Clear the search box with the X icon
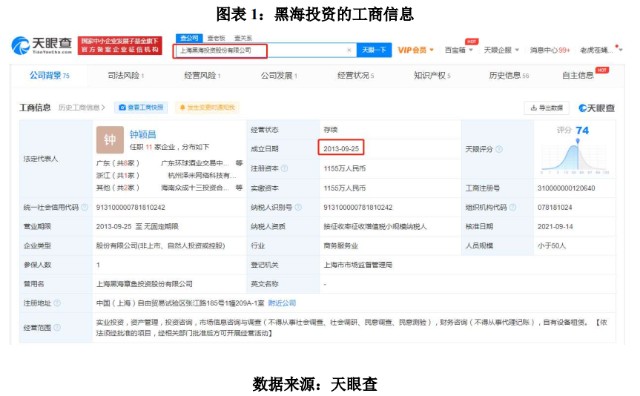Image resolution: width=640 pixels, height=396 pixels. click(349, 50)
